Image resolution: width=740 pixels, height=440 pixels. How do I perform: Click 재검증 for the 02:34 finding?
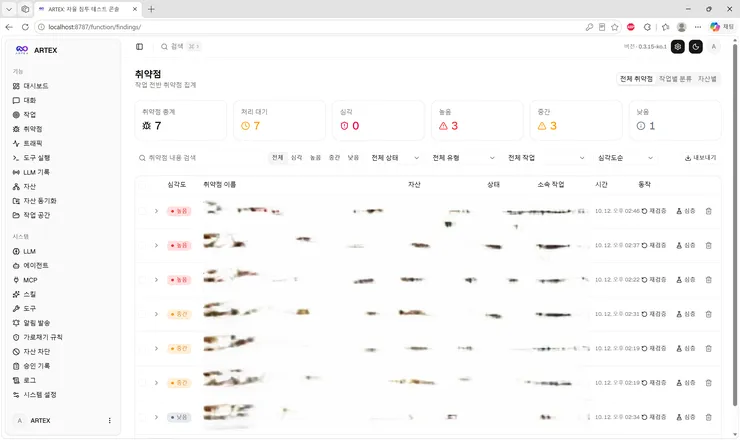pos(654,417)
